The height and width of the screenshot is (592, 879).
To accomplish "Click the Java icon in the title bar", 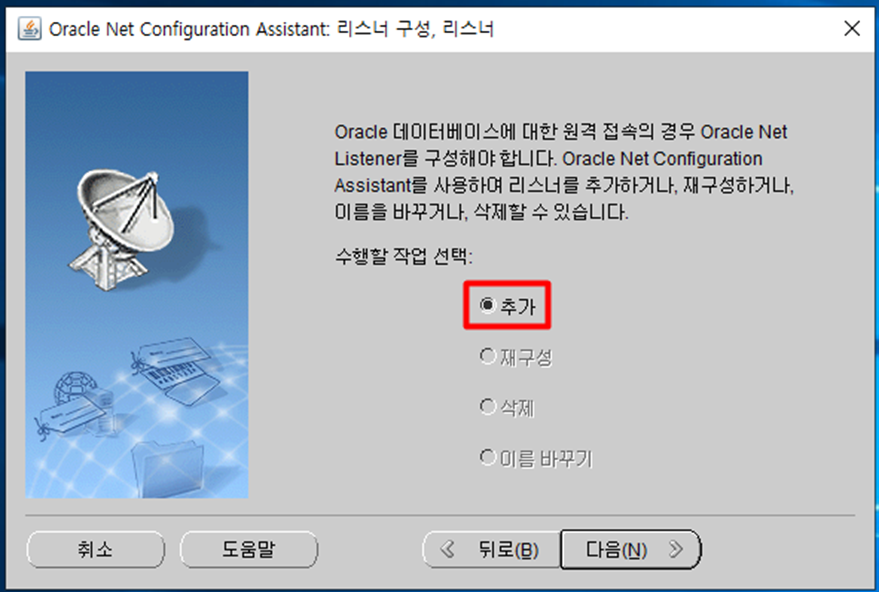I will [x=29, y=29].
